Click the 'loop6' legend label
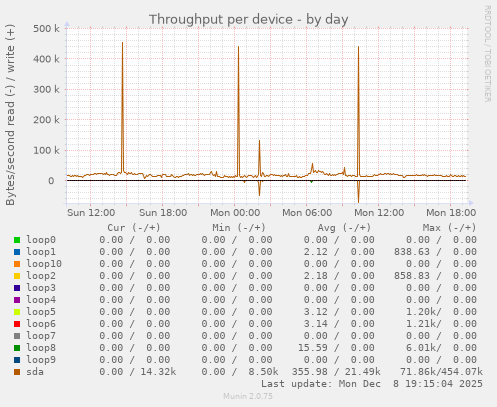 click(x=41, y=324)
